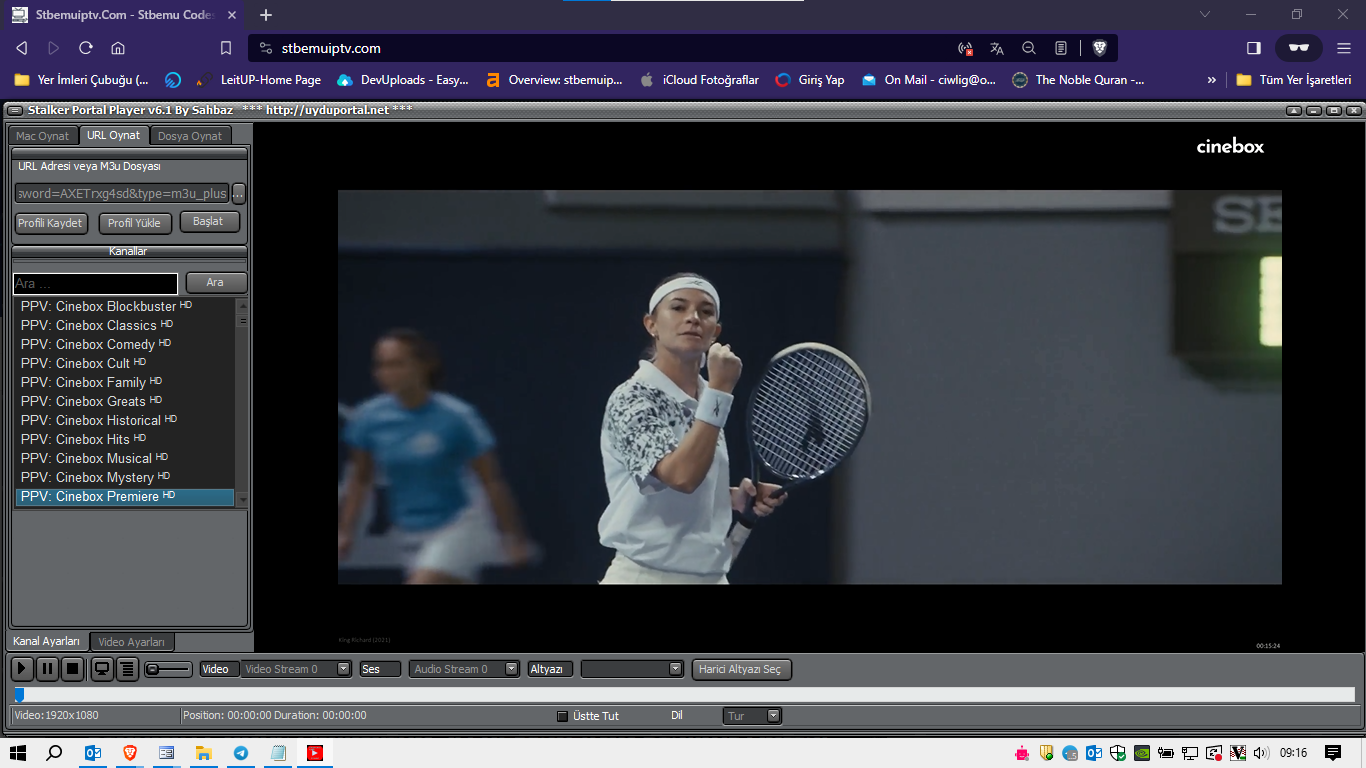The height and width of the screenshot is (768, 1366).
Task: Open Telegram from the taskbar
Action: [241, 753]
